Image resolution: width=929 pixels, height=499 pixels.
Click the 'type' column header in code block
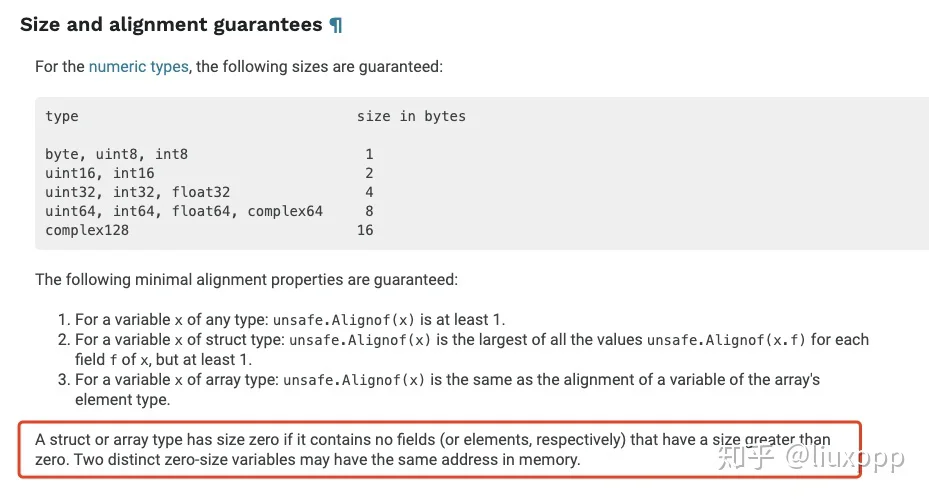62,116
